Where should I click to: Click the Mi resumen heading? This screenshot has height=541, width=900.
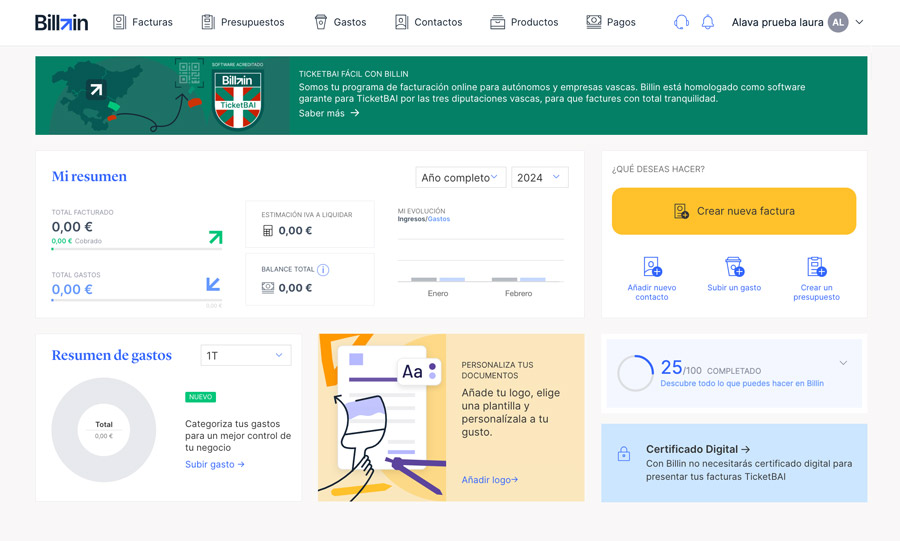(x=89, y=176)
